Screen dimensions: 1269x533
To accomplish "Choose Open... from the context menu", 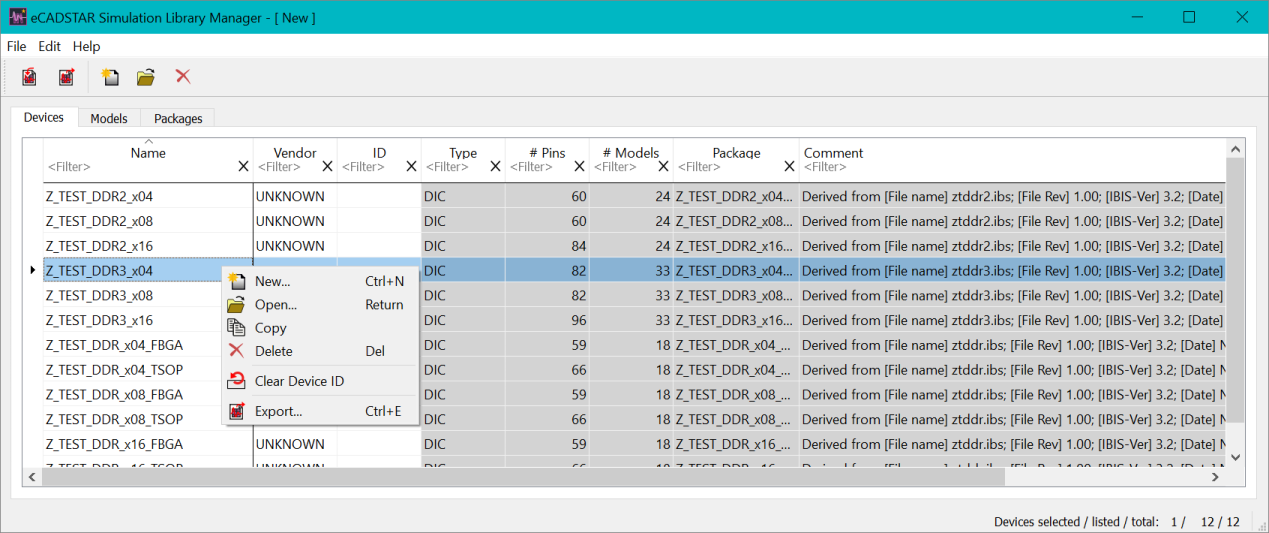I will (320, 305).
